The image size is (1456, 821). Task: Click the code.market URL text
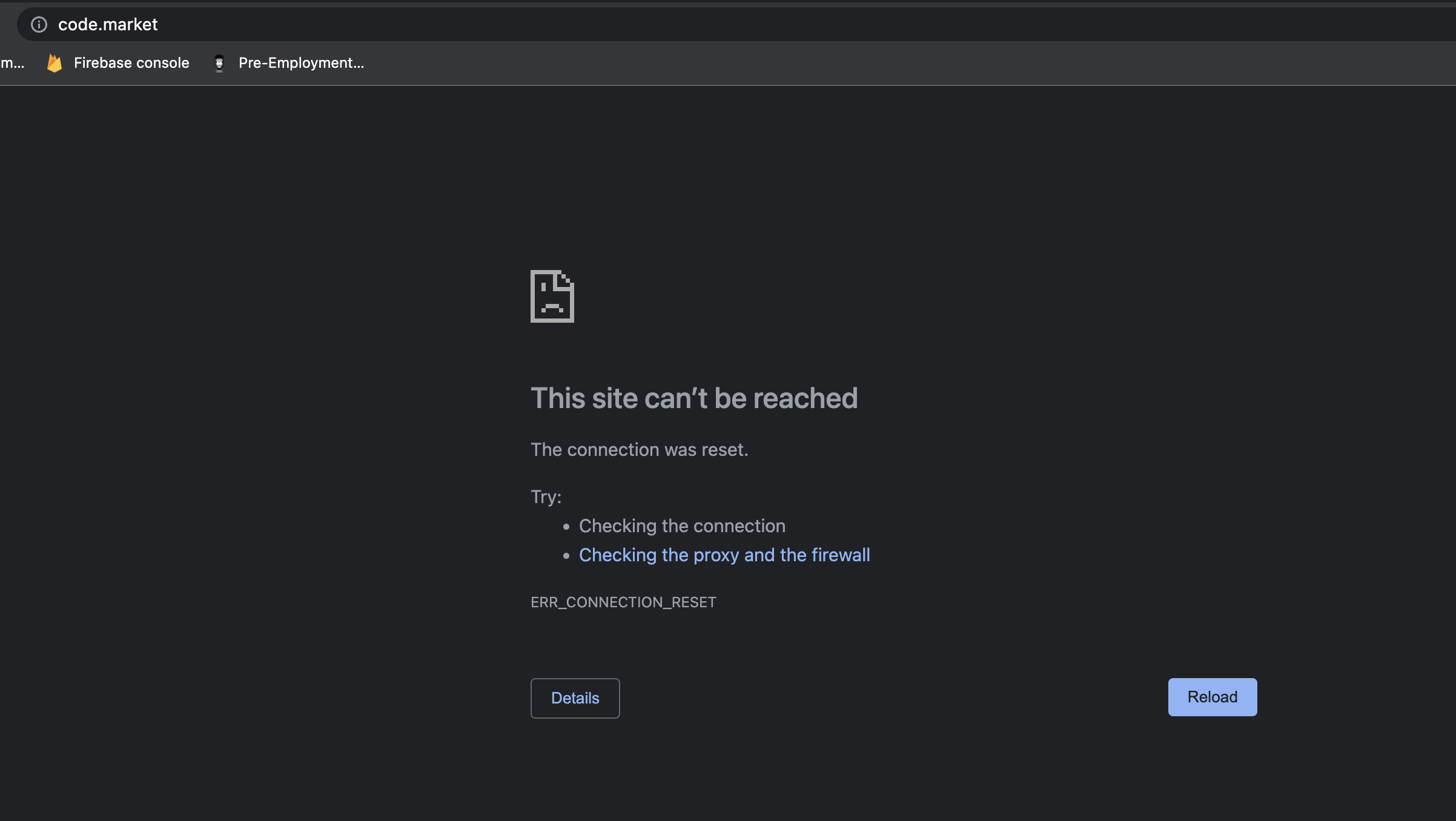(108, 24)
